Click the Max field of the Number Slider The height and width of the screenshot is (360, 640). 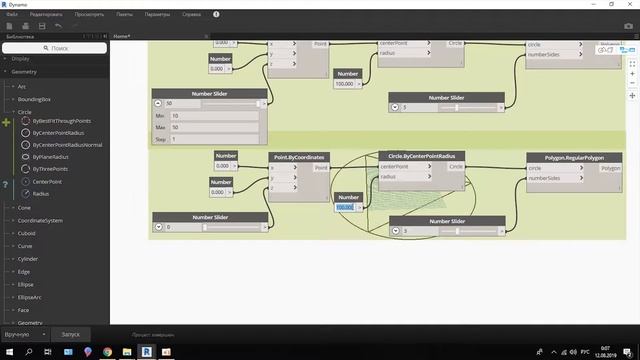pyautogui.click(x=215, y=127)
